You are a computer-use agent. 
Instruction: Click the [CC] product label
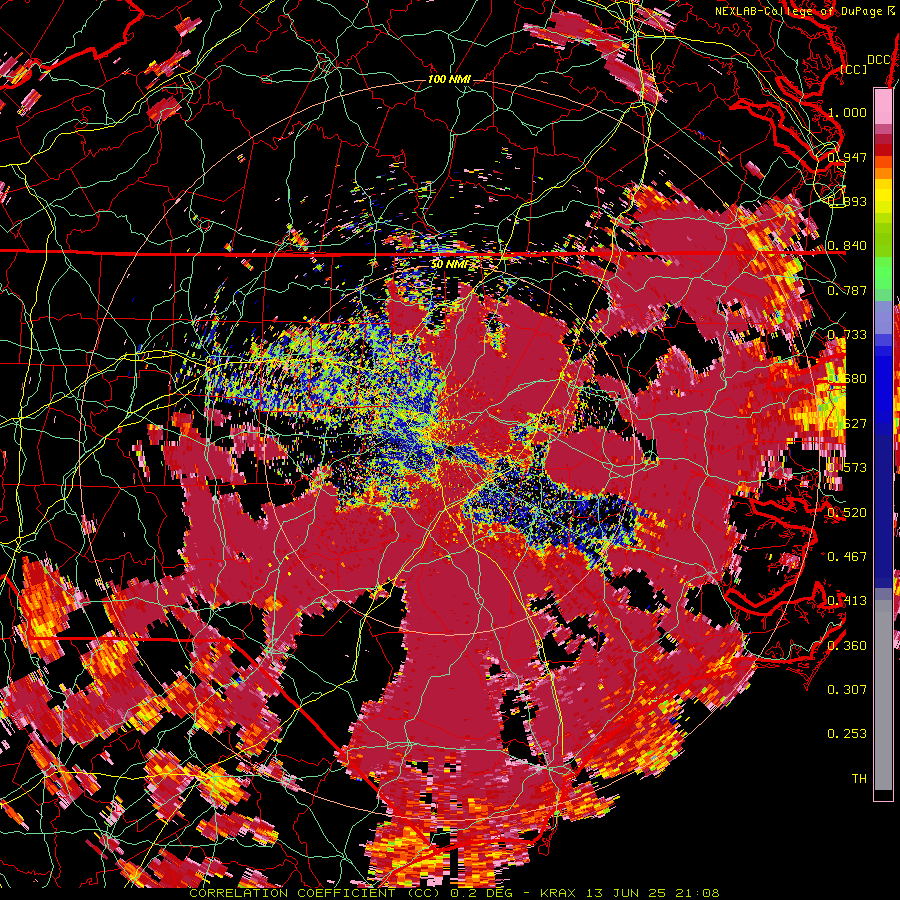(x=853, y=69)
